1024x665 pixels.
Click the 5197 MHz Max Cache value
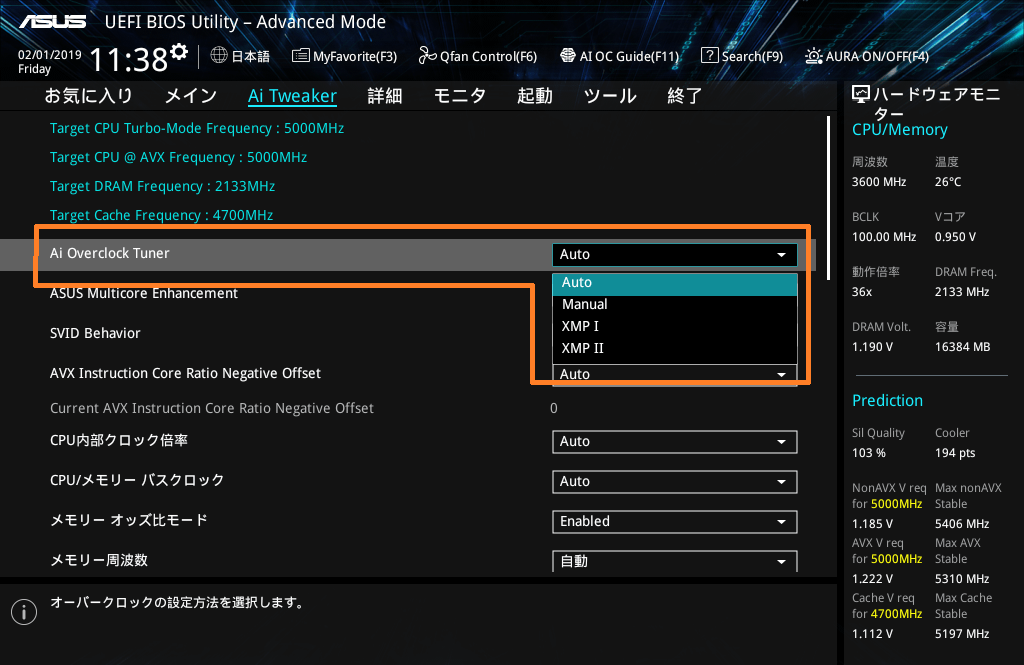(x=962, y=634)
